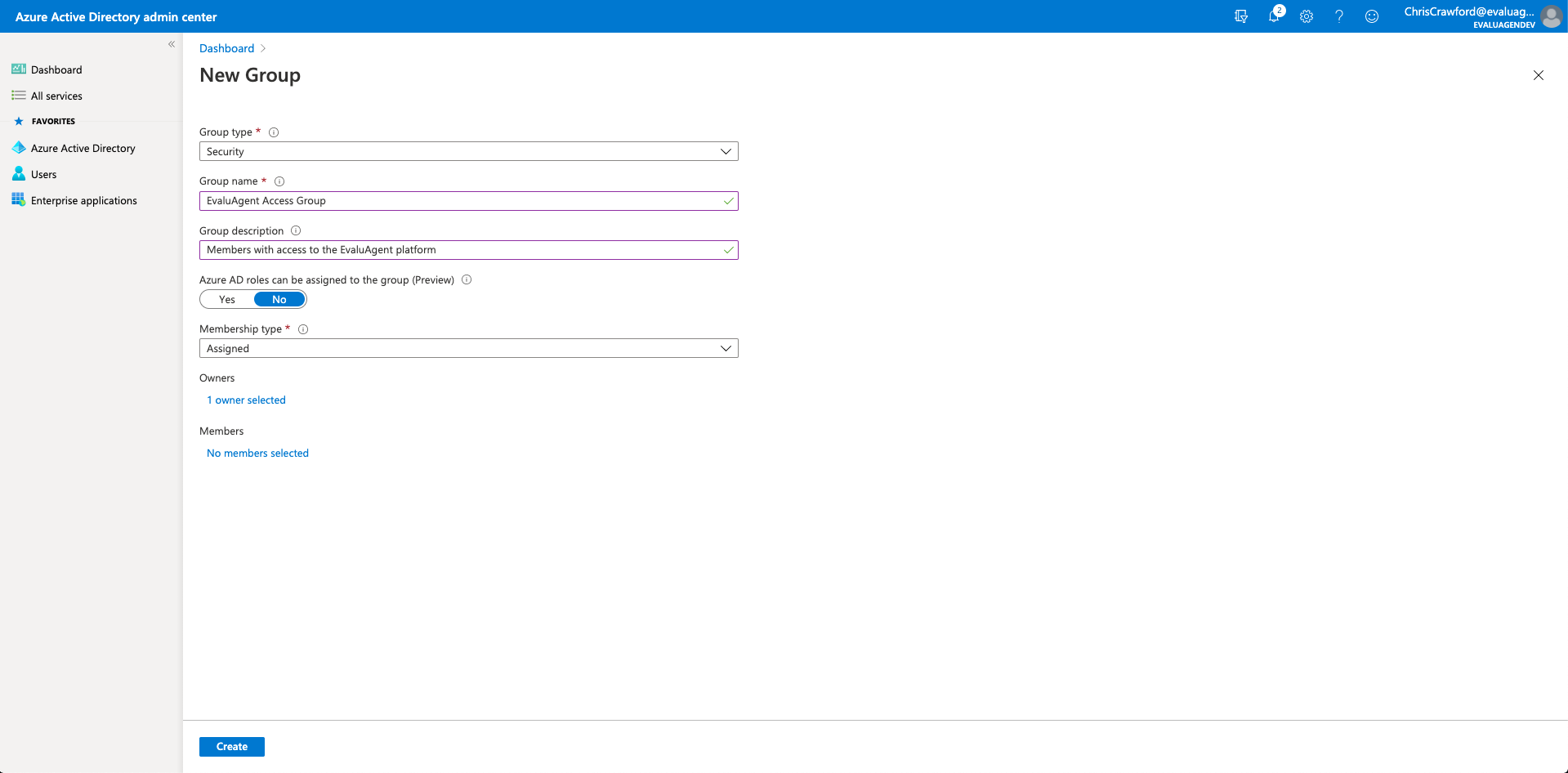Set Azure AD roles toggle to No
The width and height of the screenshot is (1568, 773).
[279, 300]
